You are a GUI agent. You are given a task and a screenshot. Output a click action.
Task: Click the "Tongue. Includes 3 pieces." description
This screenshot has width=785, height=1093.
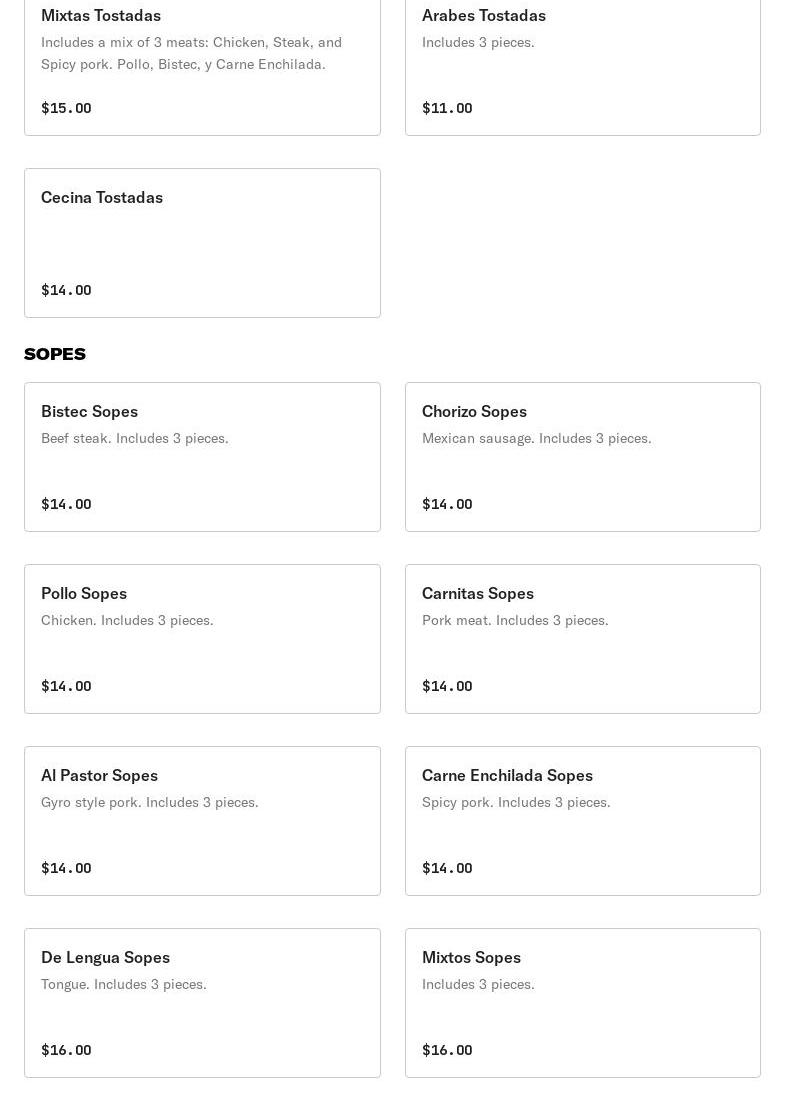point(124,984)
